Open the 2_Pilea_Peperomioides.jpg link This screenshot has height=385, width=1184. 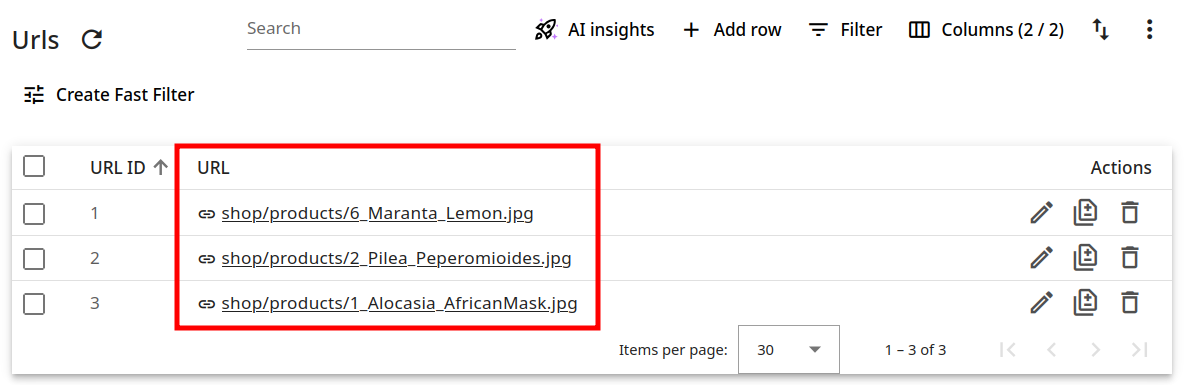pos(396,259)
